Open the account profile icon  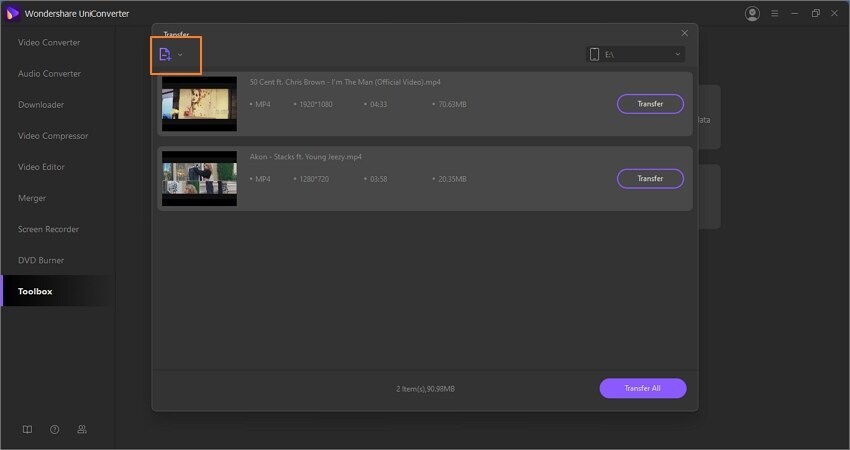point(752,14)
